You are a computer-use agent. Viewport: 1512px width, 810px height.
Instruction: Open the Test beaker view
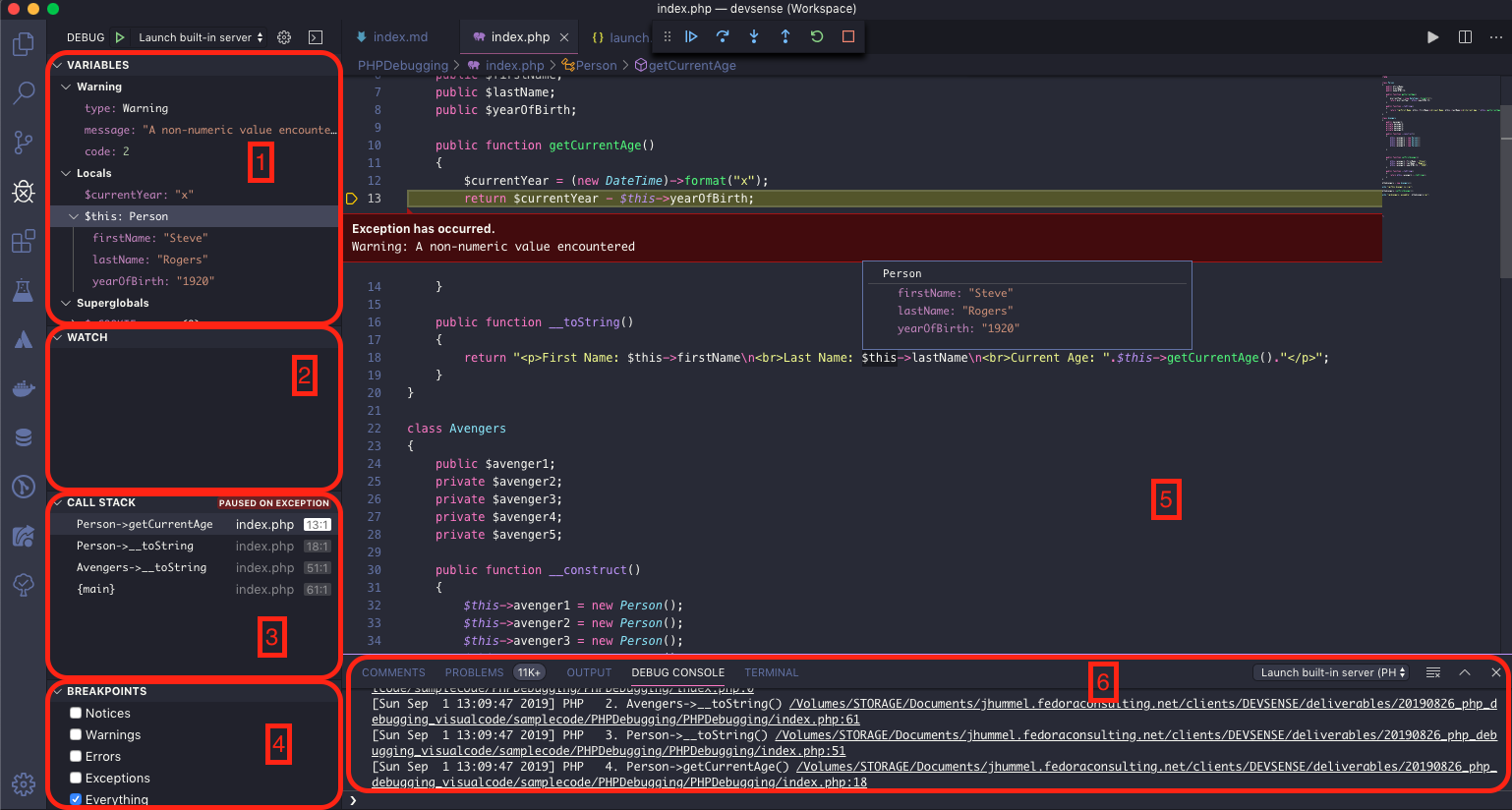tap(24, 290)
